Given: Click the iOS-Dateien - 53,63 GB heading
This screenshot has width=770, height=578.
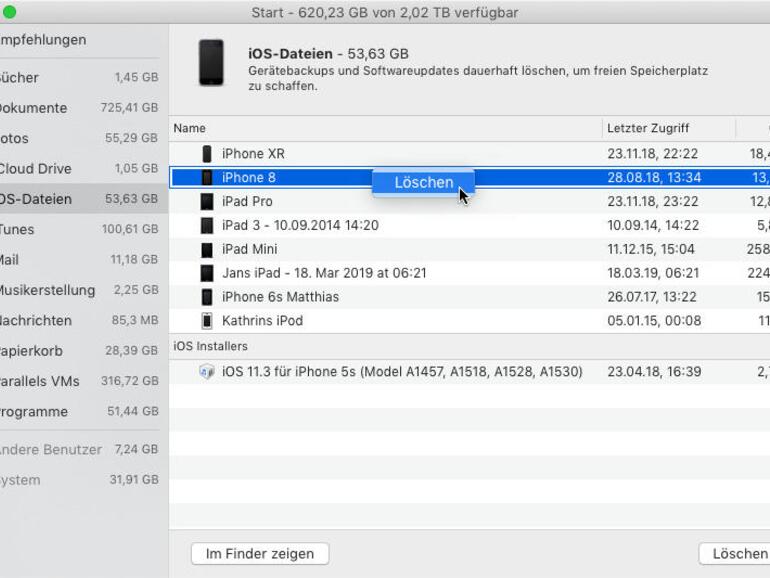Looking at the screenshot, I should [x=329, y=54].
